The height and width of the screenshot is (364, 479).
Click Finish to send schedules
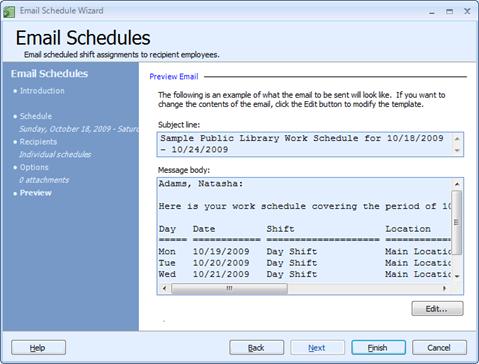point(378,348)
